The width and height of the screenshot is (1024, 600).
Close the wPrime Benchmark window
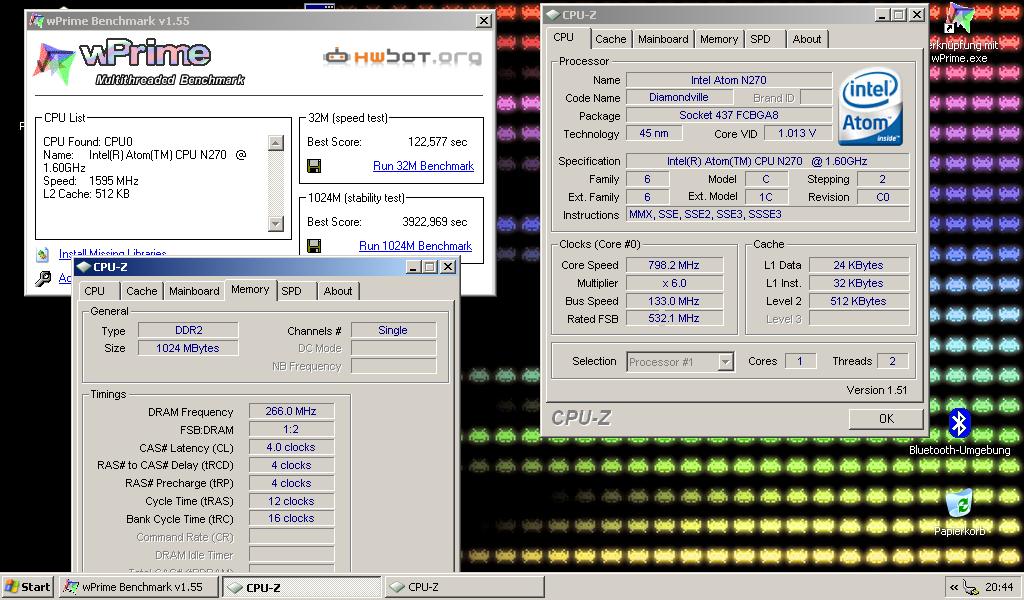(x=483, y=21)
